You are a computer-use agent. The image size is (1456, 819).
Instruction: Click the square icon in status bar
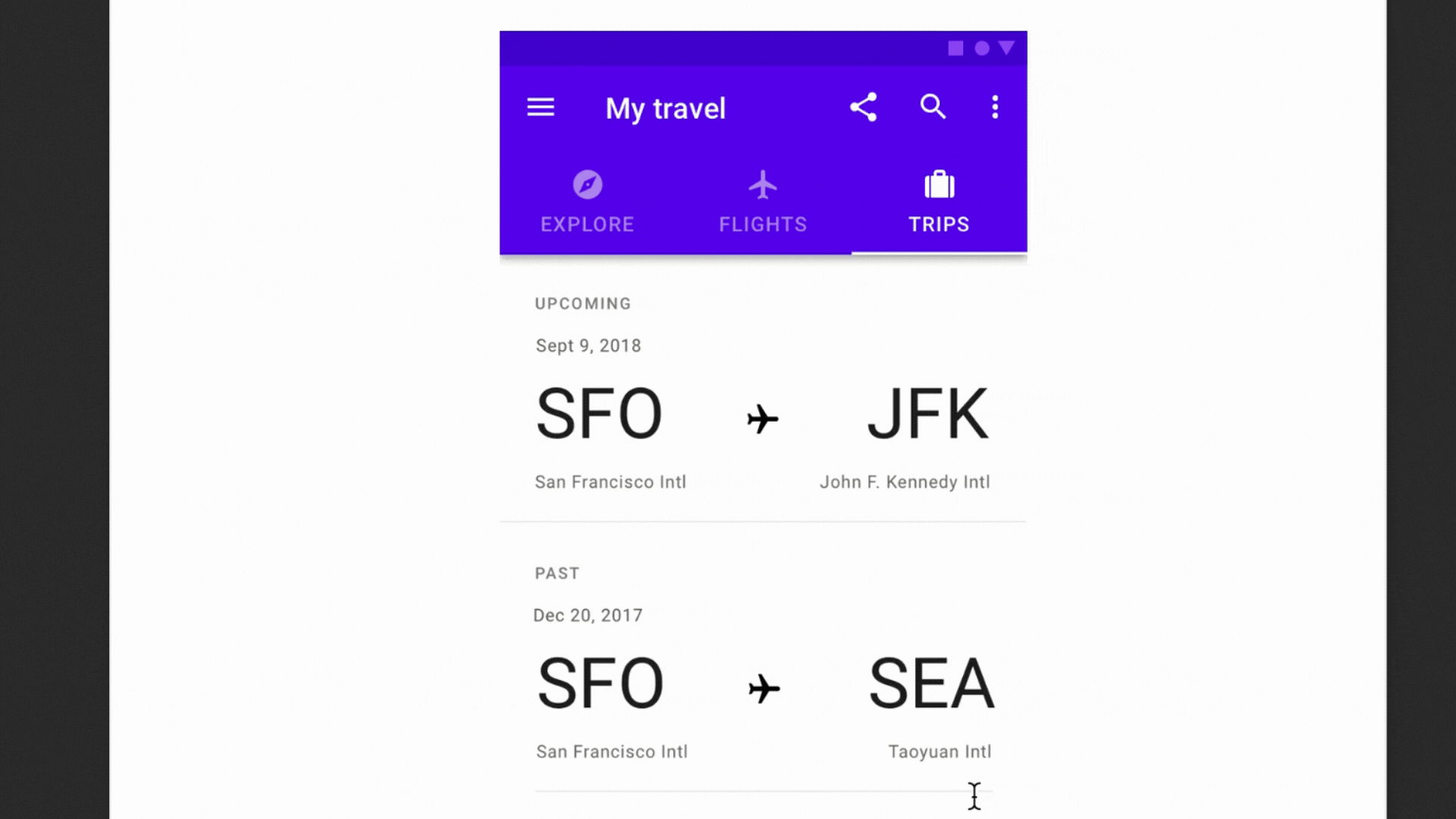point(955,49)
